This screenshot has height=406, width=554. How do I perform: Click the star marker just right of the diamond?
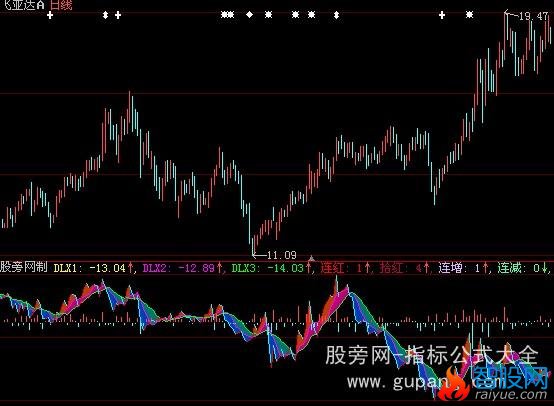coord(269,15)
